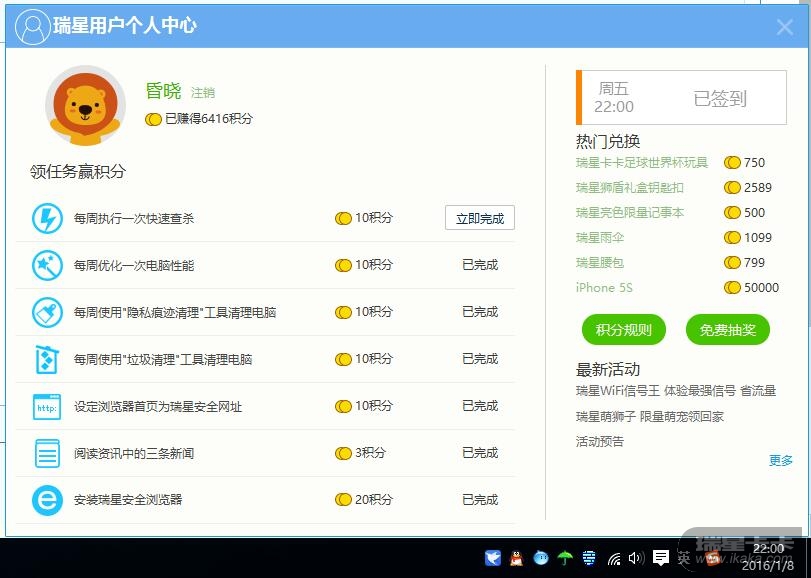Click the coin icon next to 750

tap(732, 162)
